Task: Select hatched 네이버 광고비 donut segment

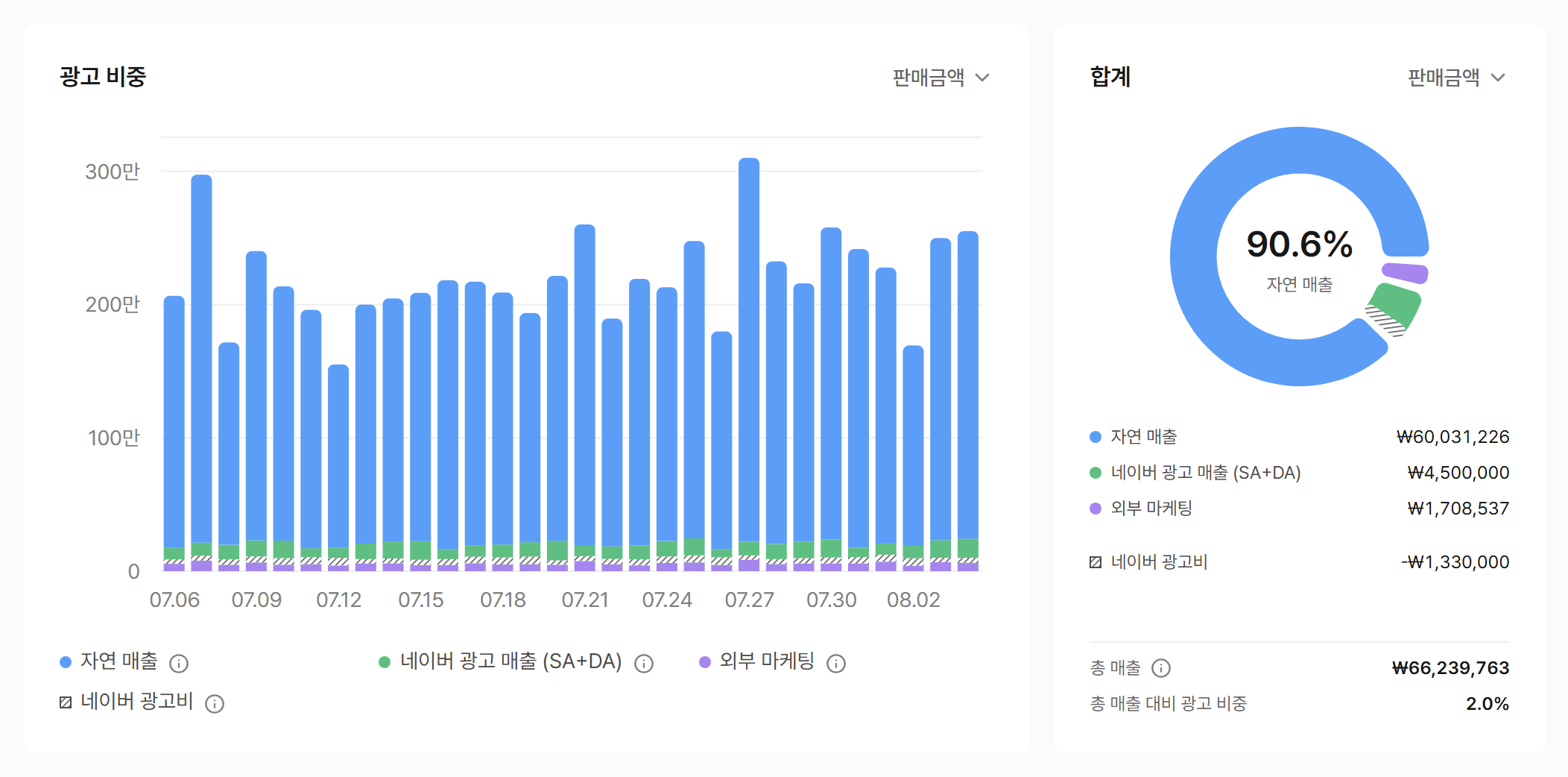Action: point(1386,321)
